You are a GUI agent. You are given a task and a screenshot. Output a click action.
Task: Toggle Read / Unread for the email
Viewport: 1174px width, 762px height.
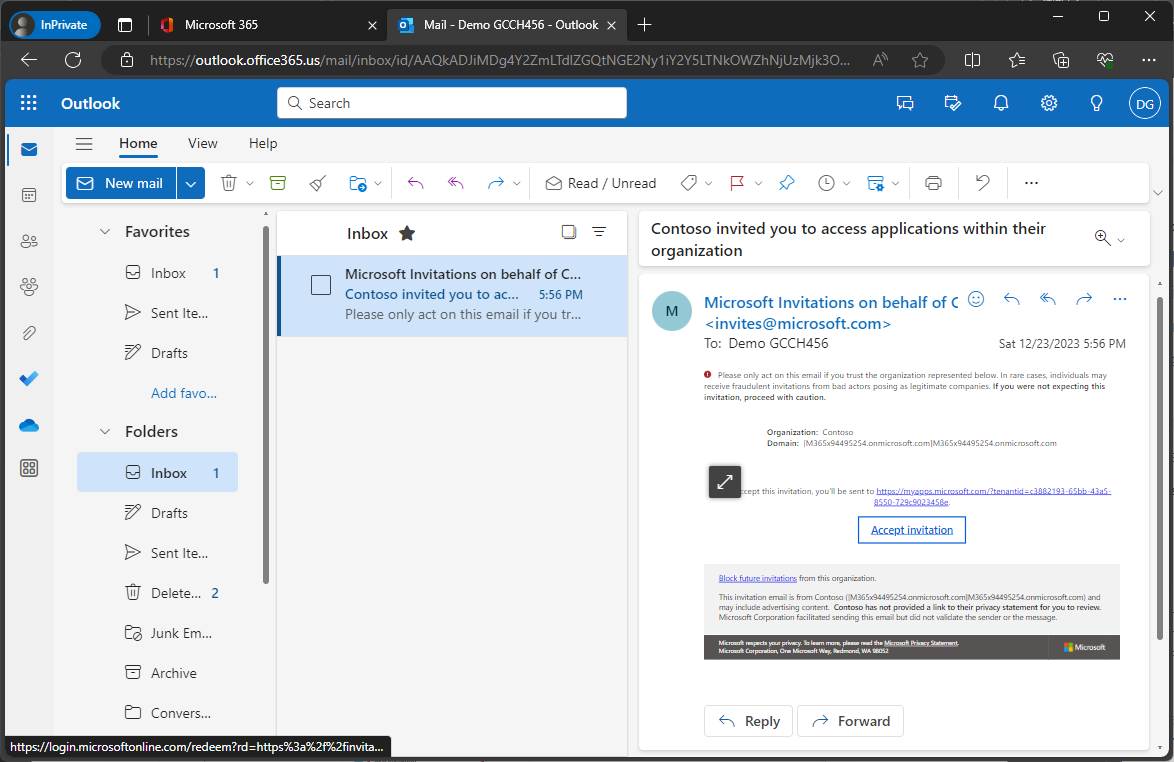click(600, 183)
